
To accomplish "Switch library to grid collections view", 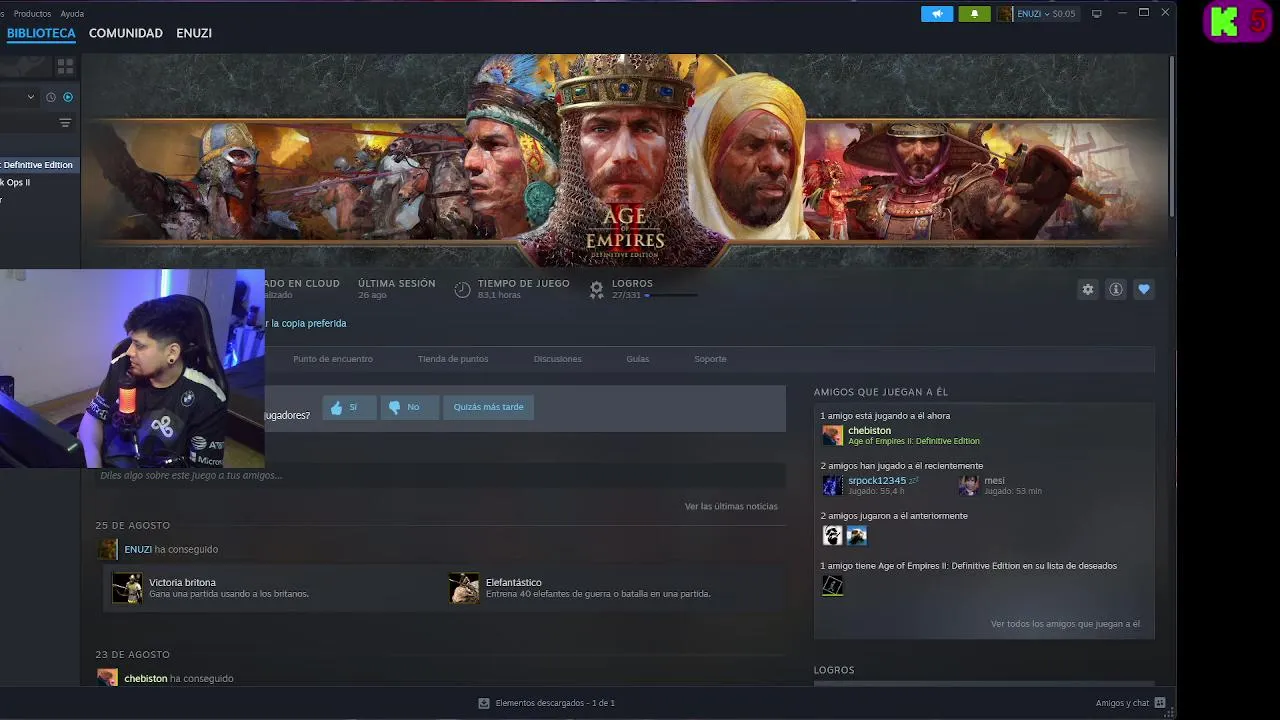I will coord(65,66).
